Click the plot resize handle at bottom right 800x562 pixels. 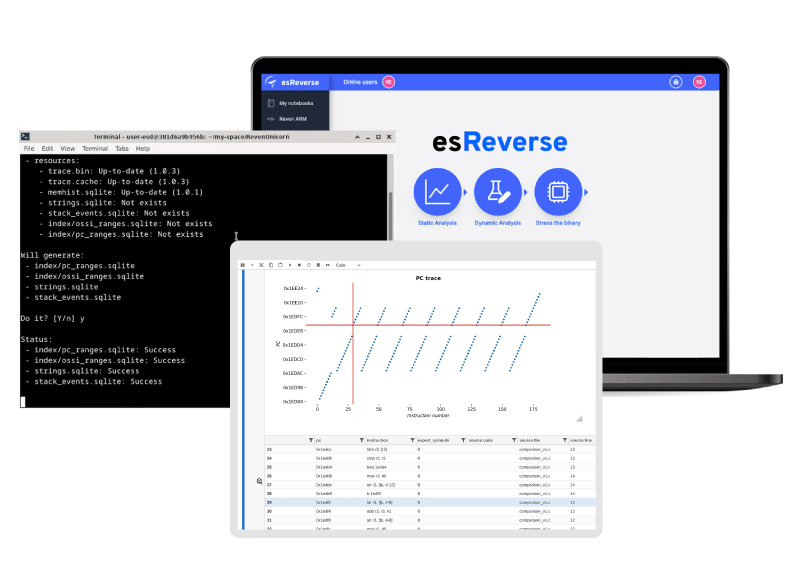tap(579, 419)
